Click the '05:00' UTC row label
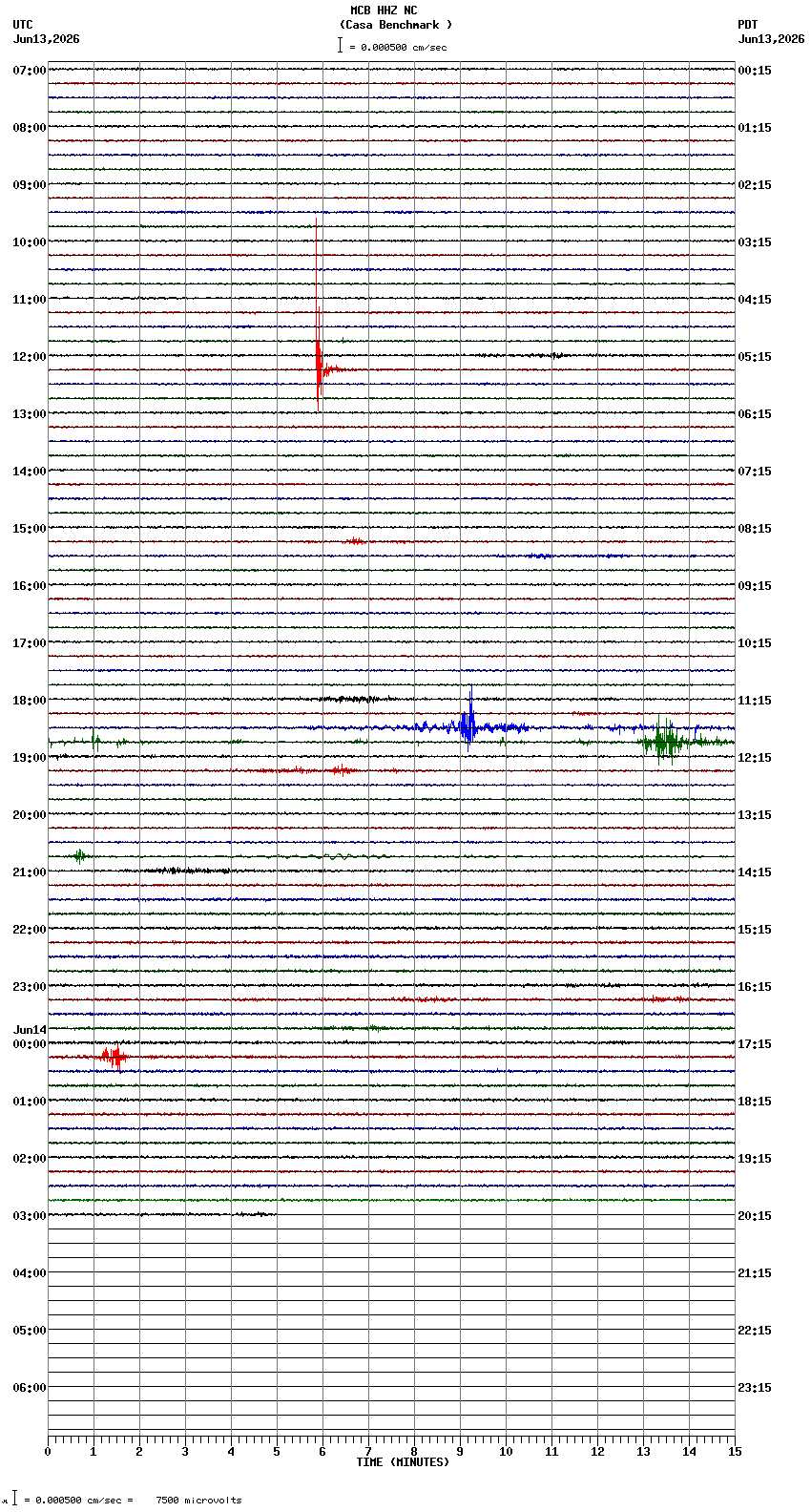The height and width of the screenshot is (1512, 811). pyautogui.click(x=30, y=1331)
